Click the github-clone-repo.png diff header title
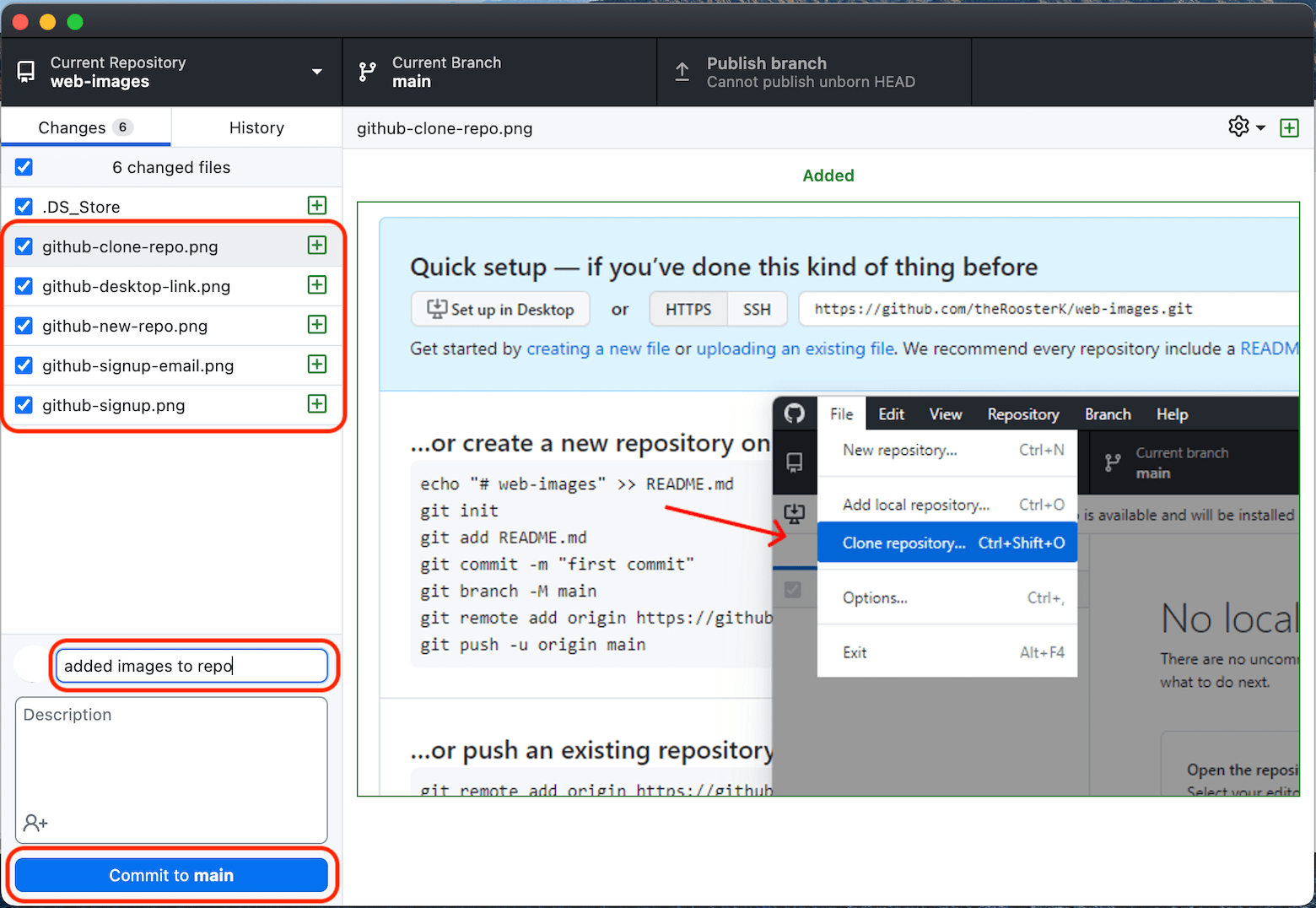The image size is (1316, 908). (x=445, y=128)
